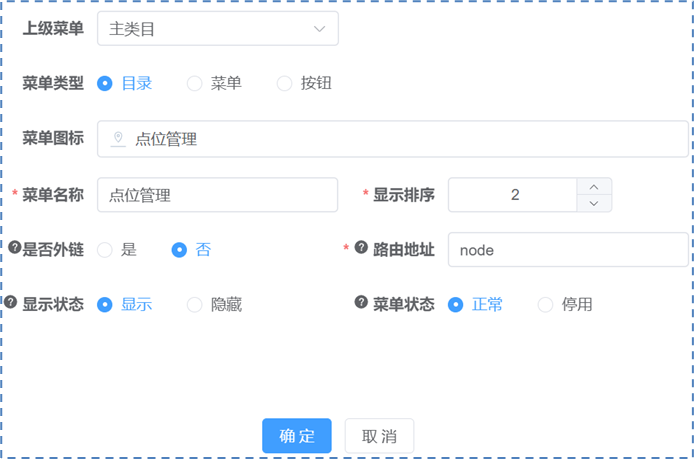Set 是否外链 to 是
The image size is (694, 459).
(104, 250)
